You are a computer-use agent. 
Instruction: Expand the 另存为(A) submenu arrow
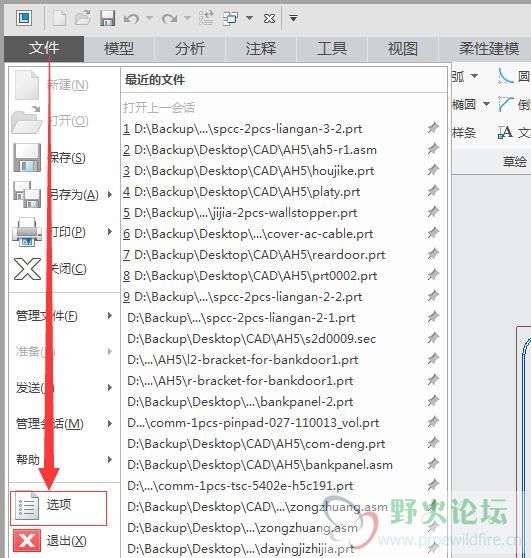point(110,194)
